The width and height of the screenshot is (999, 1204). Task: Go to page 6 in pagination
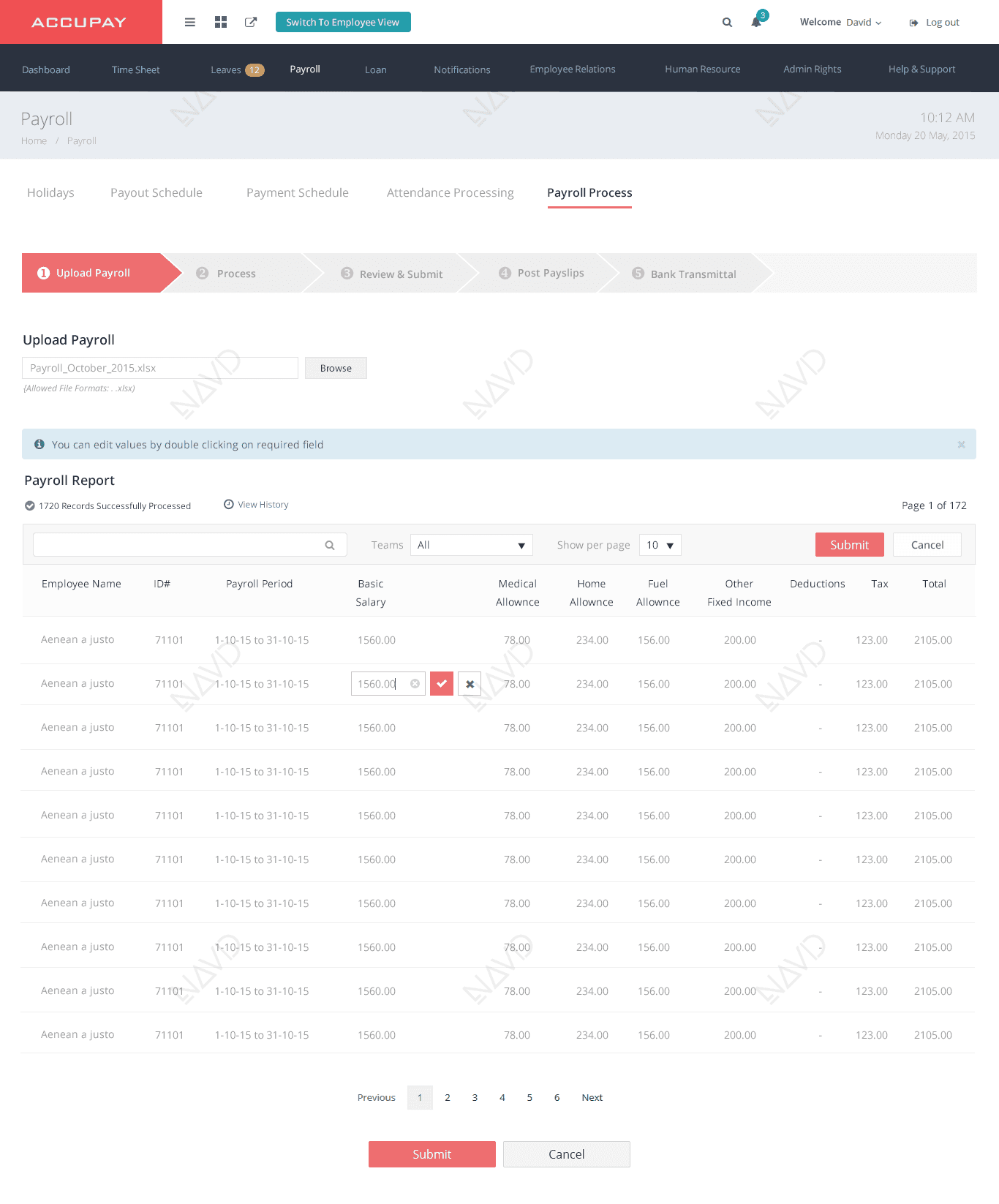557,1097
